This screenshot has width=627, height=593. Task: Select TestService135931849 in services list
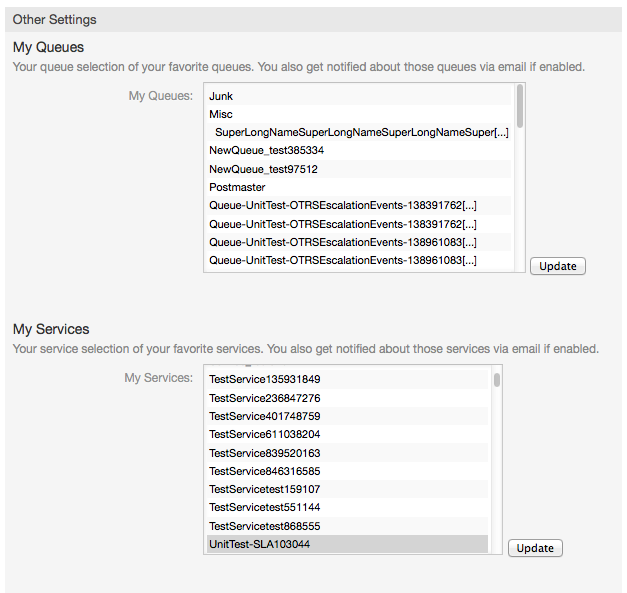pos(264,380)
